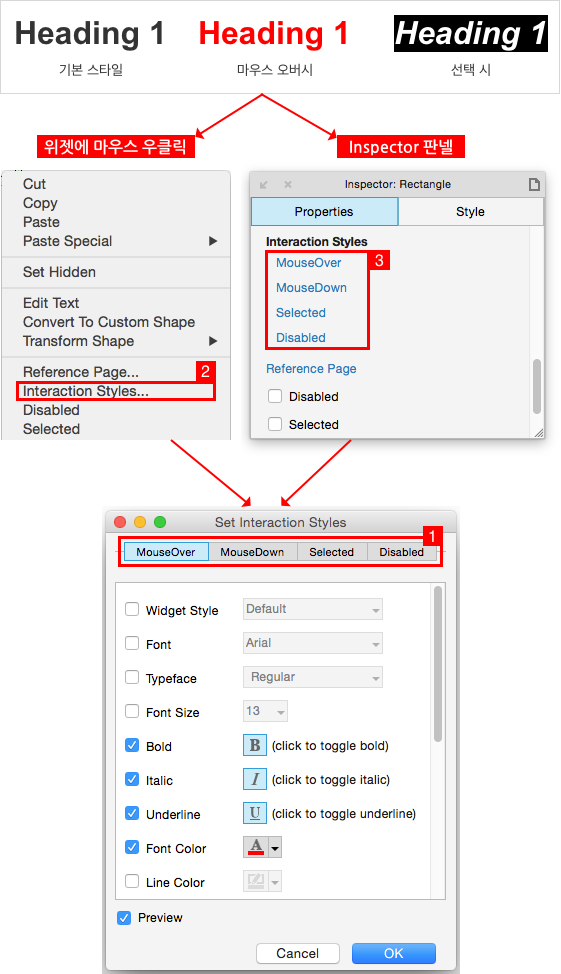Switch to the Selected tab in dialog

332,552
